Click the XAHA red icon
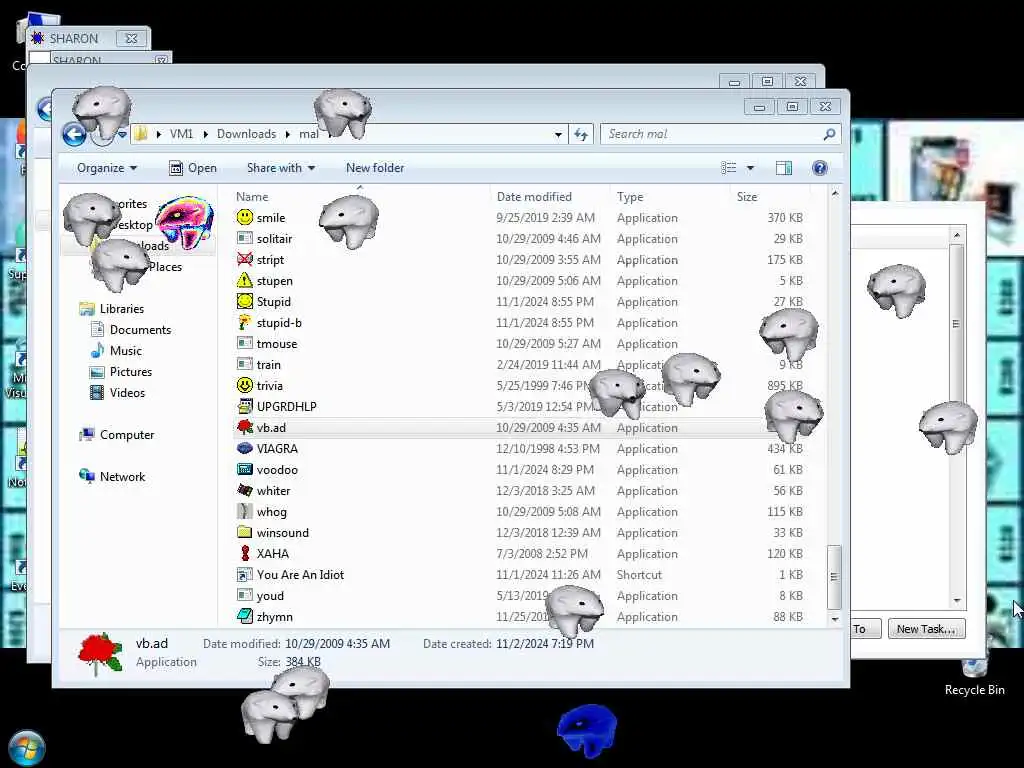This screenshot has height=768, width=1024. pyautogui.click(x=245, y=553)
